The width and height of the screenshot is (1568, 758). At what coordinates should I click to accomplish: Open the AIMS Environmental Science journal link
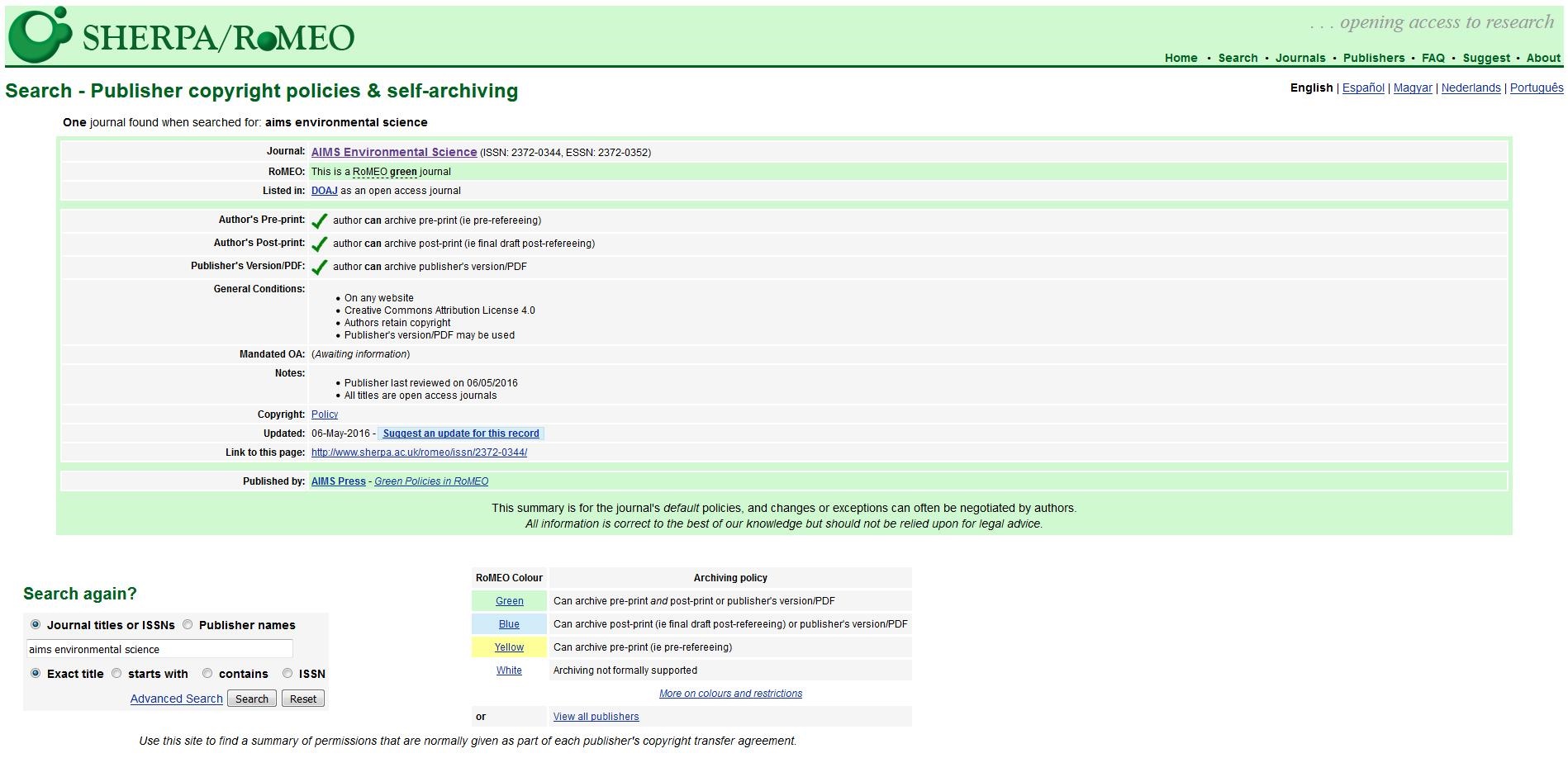tap(393, 152)
